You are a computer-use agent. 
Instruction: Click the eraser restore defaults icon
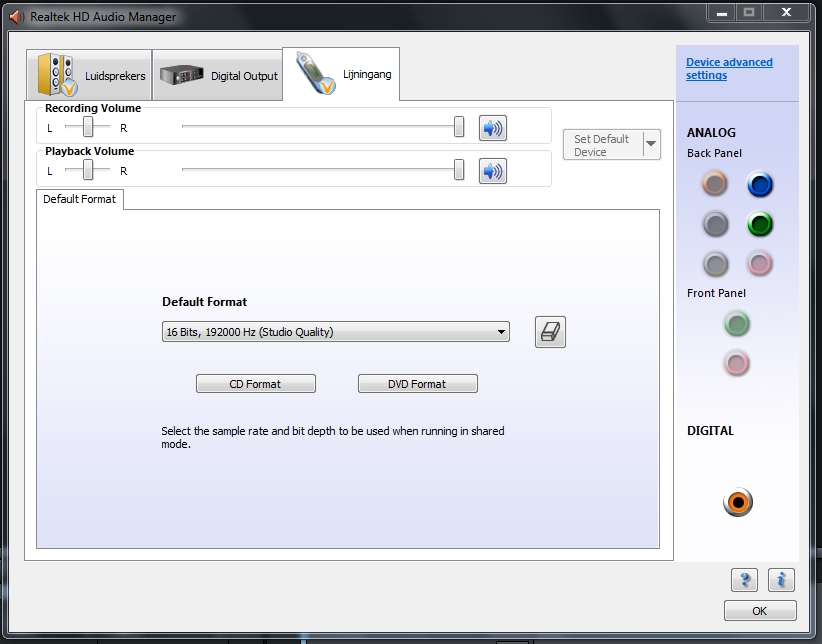[550, 333]
